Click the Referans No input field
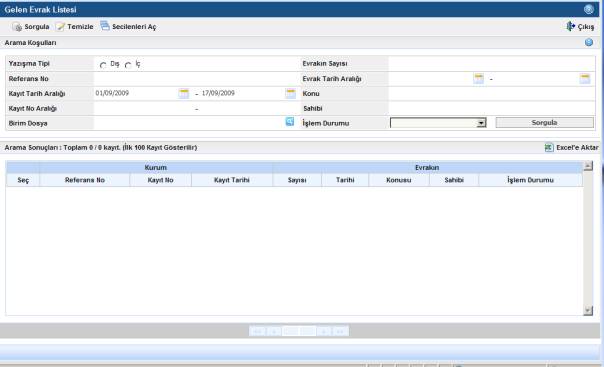The image size is (604, 367). pyautogui.click(x=196, y=79)
